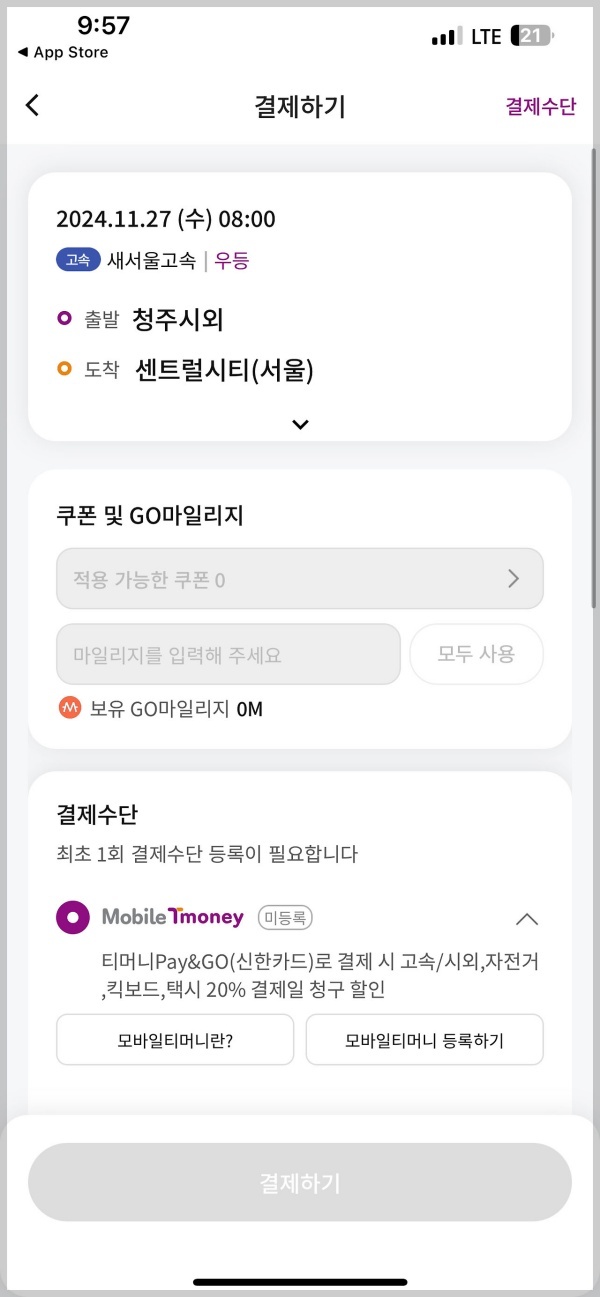Tap the 우등 seat grade label

tap(229, 258)
